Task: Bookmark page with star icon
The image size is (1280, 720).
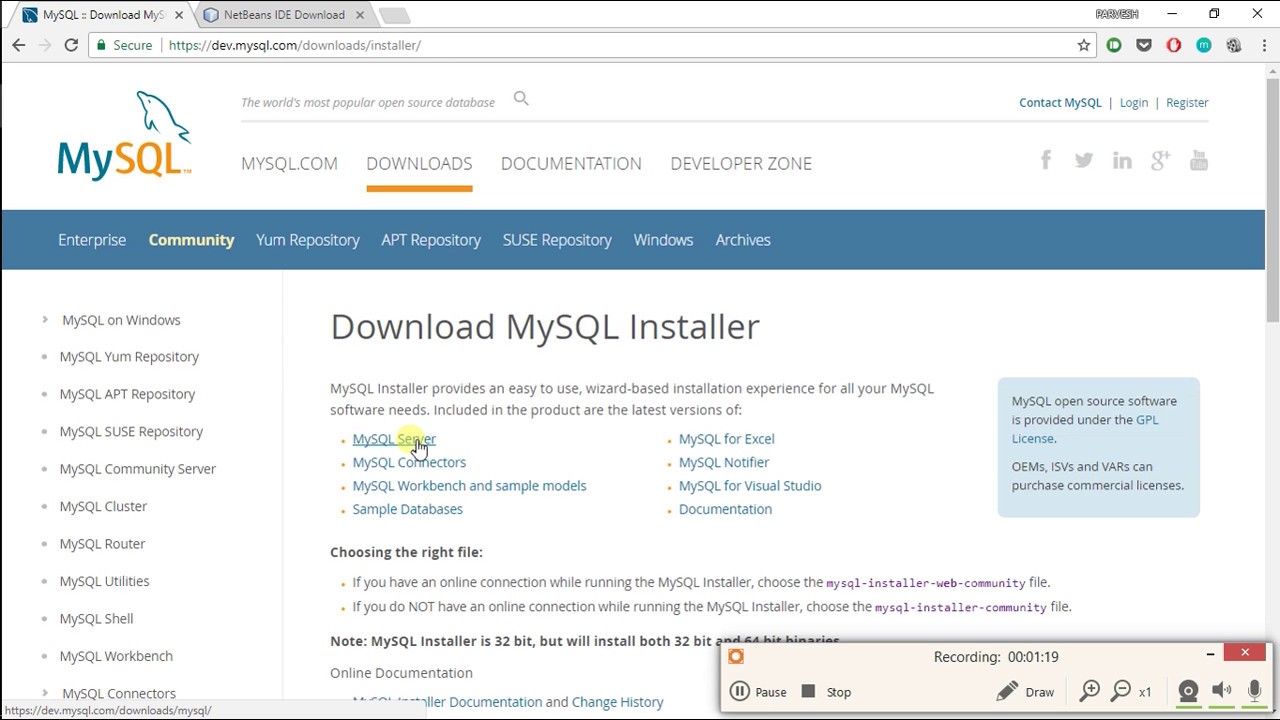Action: [1083, 45]
